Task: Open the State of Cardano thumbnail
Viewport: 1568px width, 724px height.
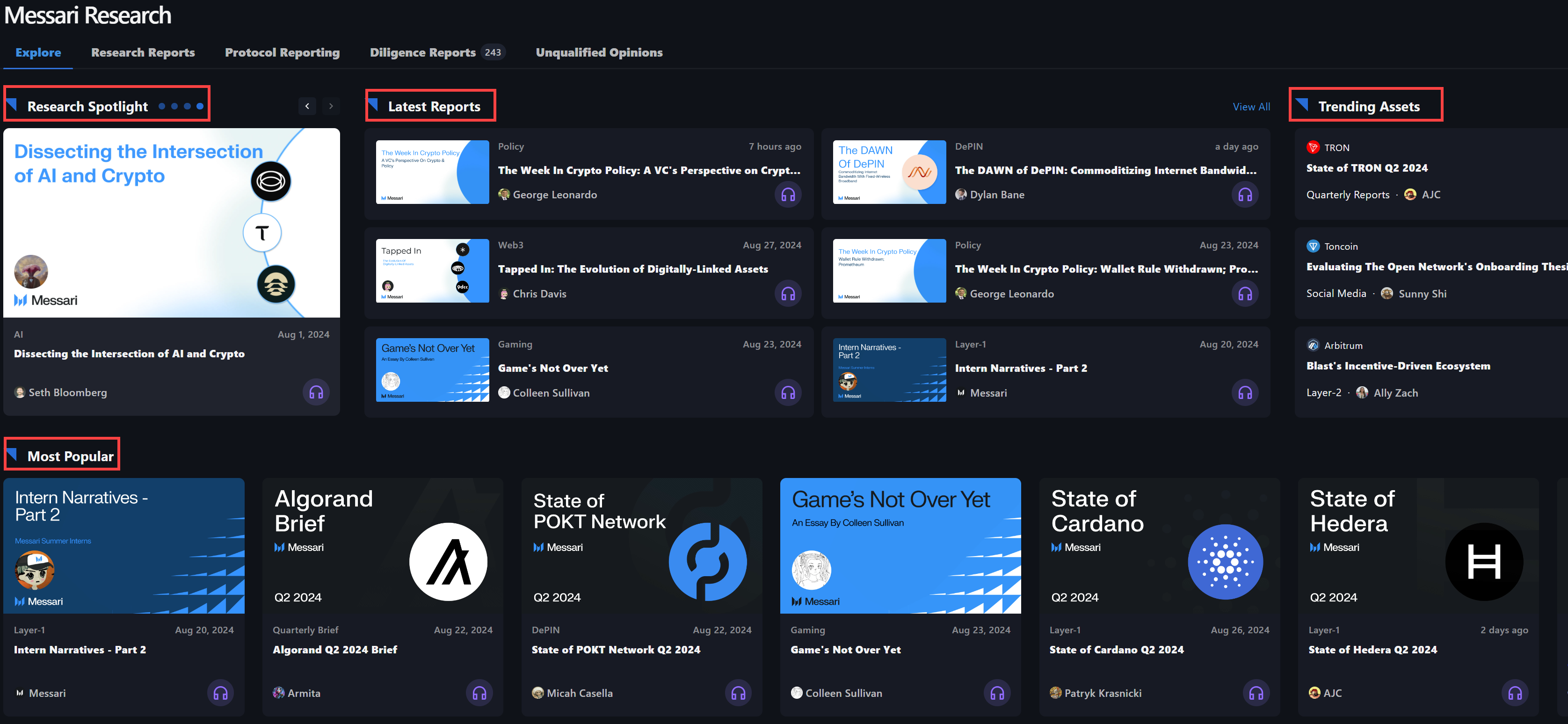Action: (1160, 546)
